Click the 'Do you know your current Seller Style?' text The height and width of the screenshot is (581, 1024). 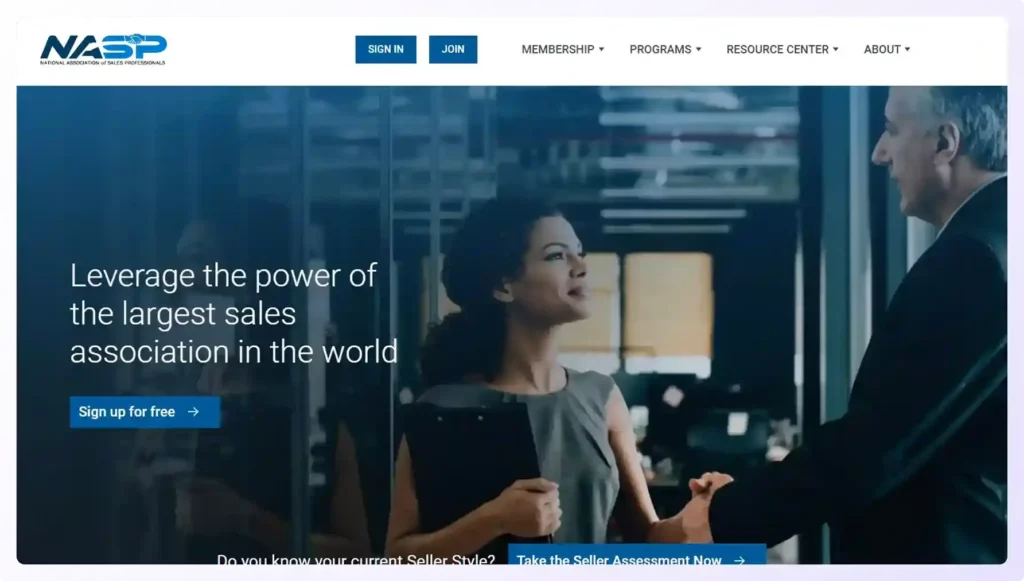click(356, 559)
